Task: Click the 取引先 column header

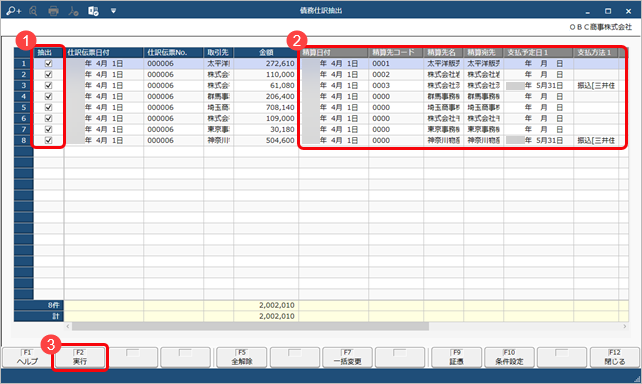Action: coord(218,52)
